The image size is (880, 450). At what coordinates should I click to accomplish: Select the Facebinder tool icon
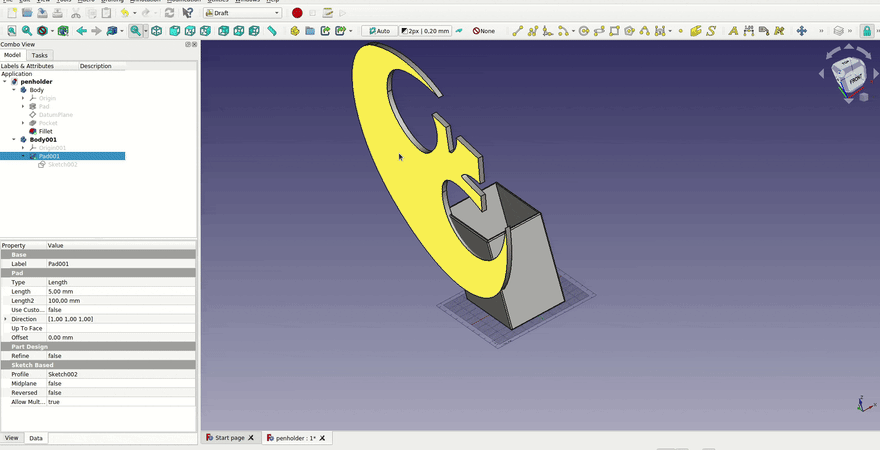click(x=696, y=31)
